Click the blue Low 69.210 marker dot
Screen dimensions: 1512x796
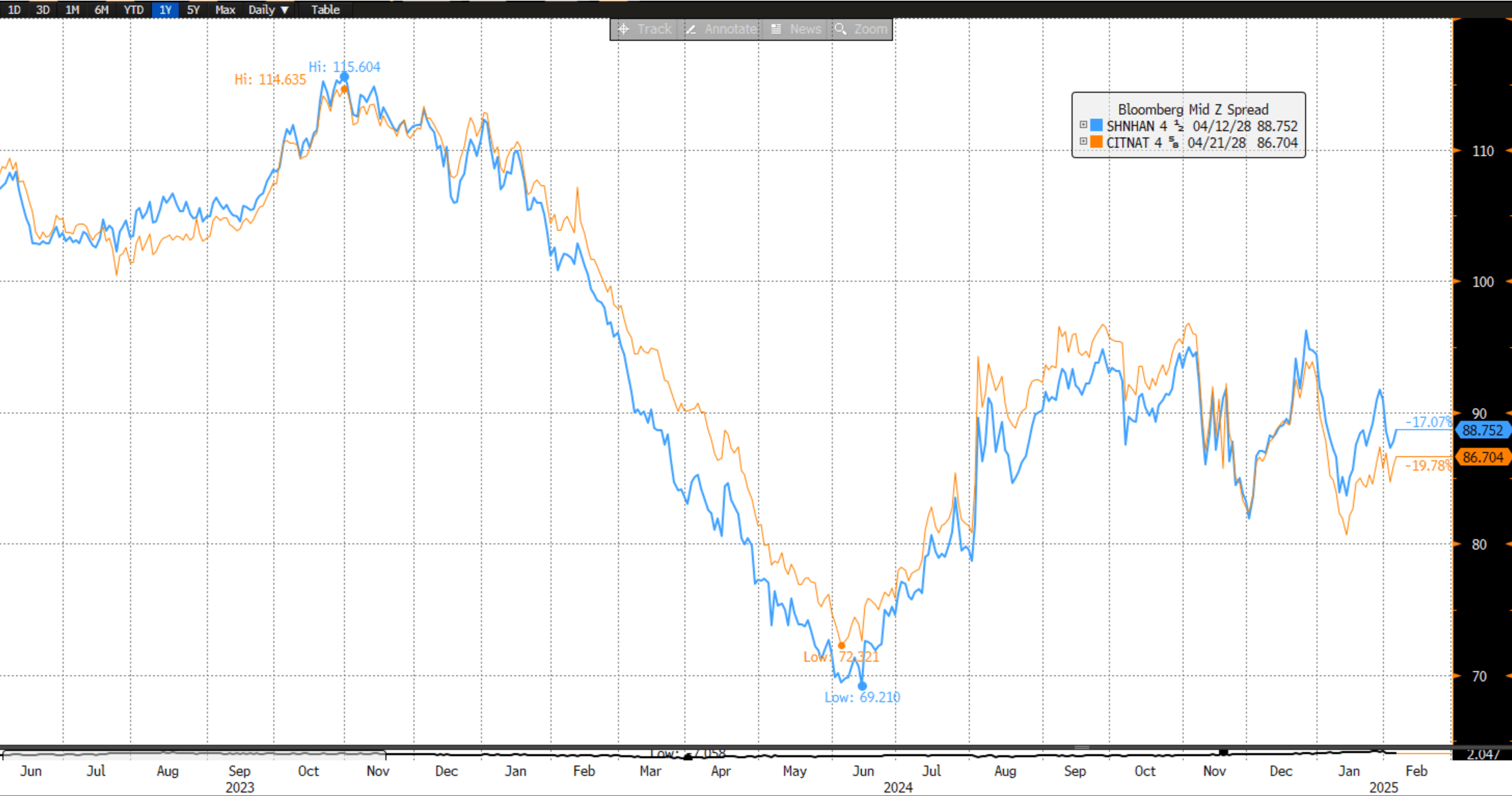(x=862, y=686)
